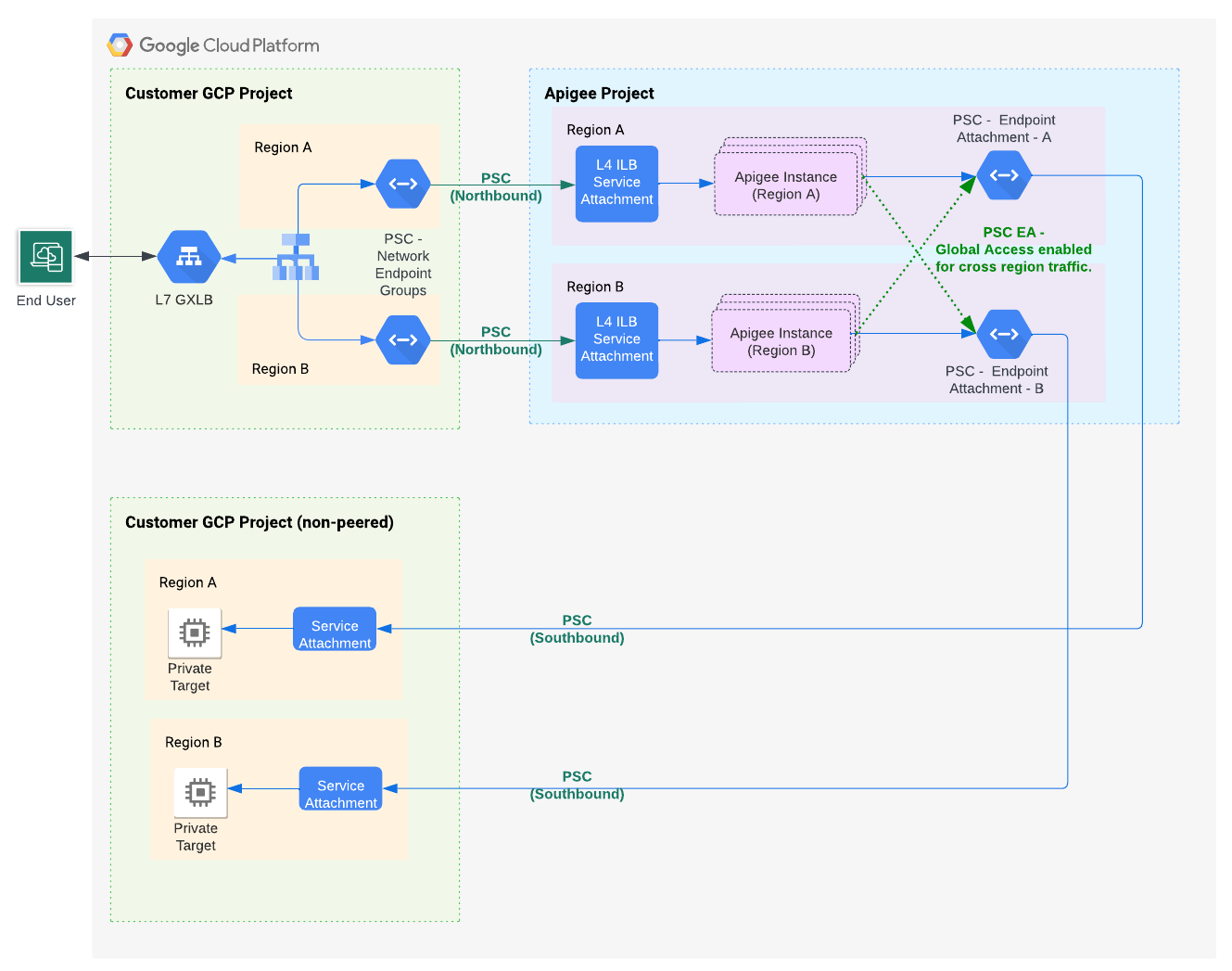
Task: Click Region A L4 ILB Service Attachment box
Action: tap(616, 183)
